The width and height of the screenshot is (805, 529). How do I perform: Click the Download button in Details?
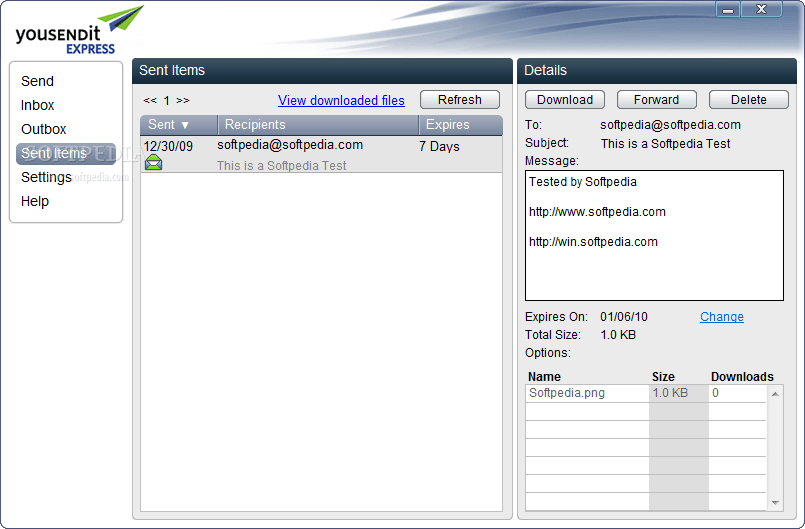pyautogui.click(x=565, y=100)
